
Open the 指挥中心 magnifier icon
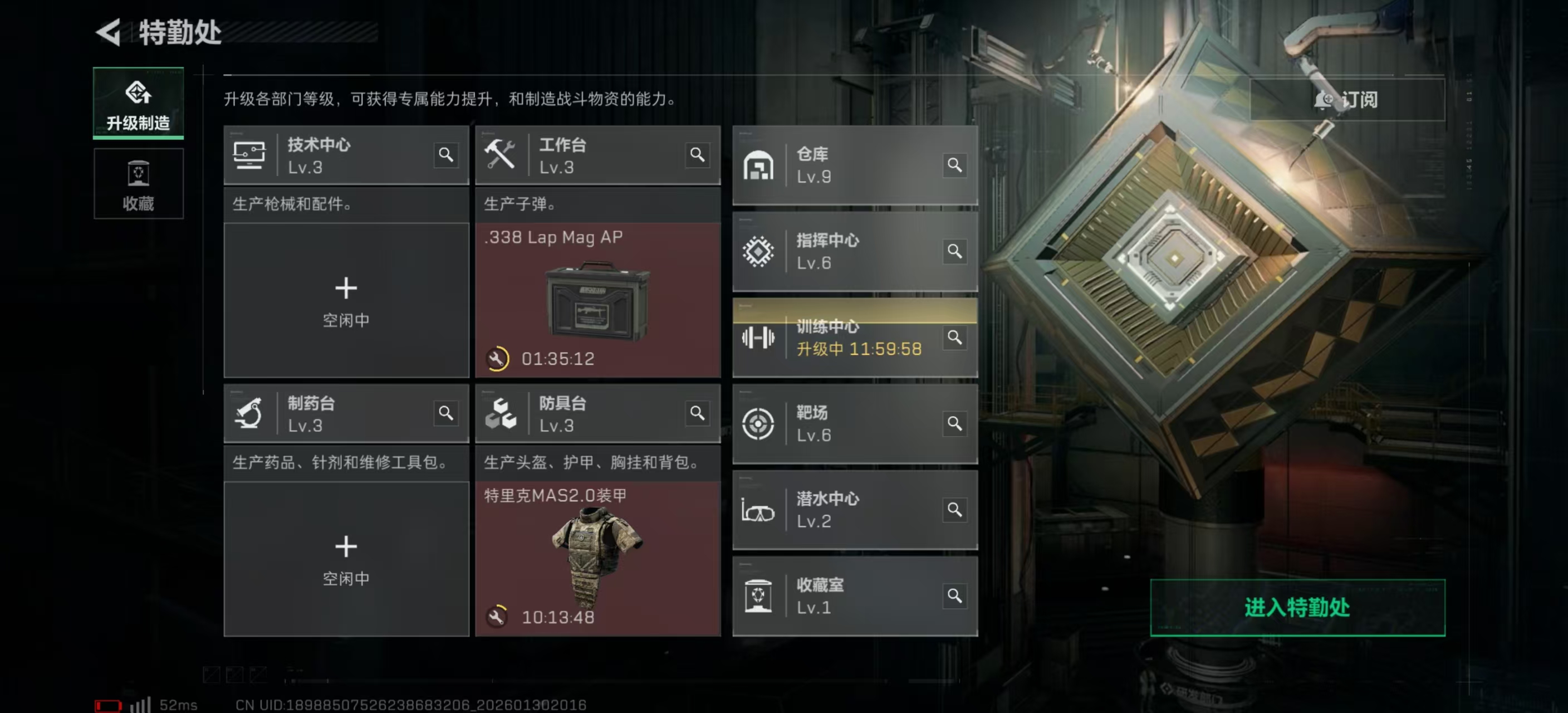point(954,251)
